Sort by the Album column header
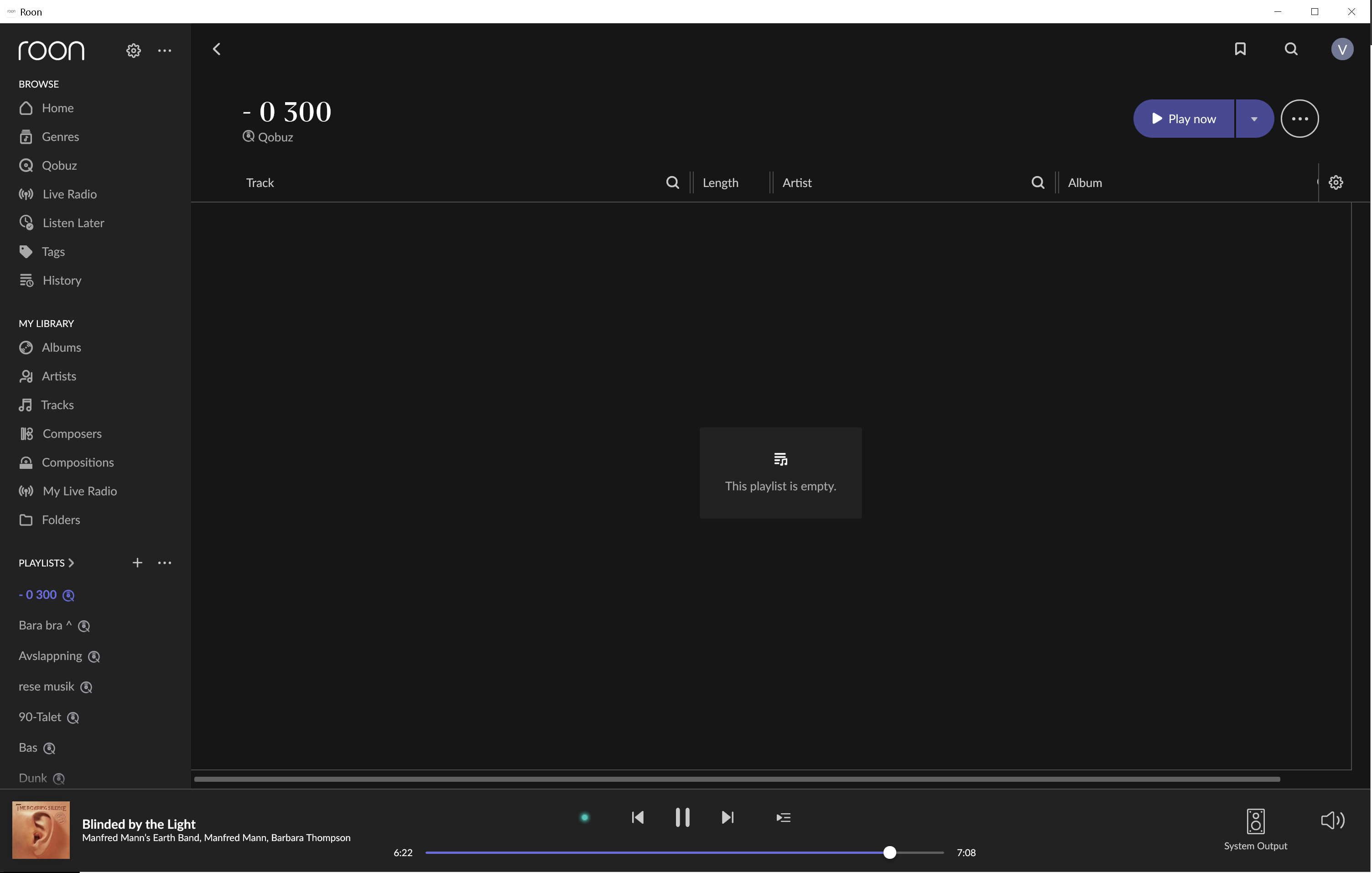 pos(1085,182)
